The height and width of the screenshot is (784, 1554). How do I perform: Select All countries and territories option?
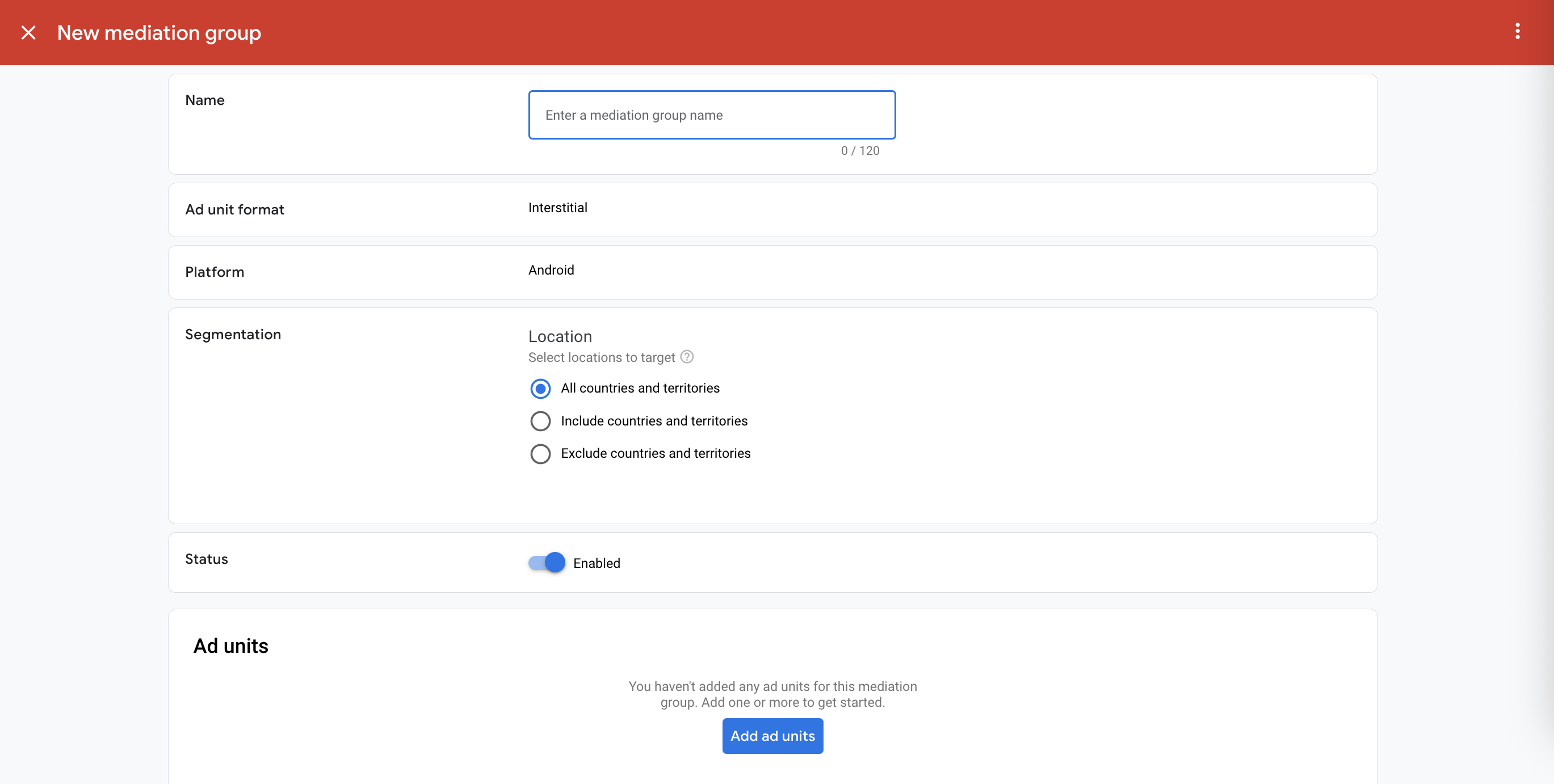[540, 389]
